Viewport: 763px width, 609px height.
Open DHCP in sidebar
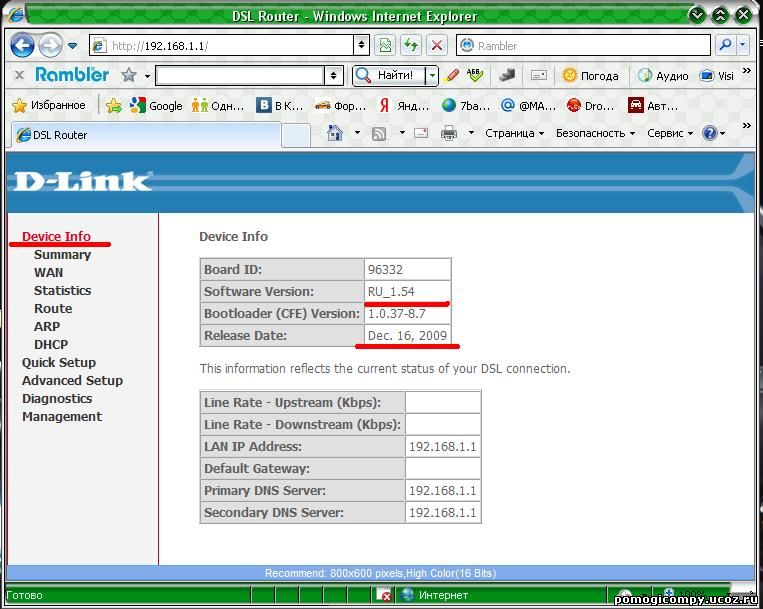point(51,344)
